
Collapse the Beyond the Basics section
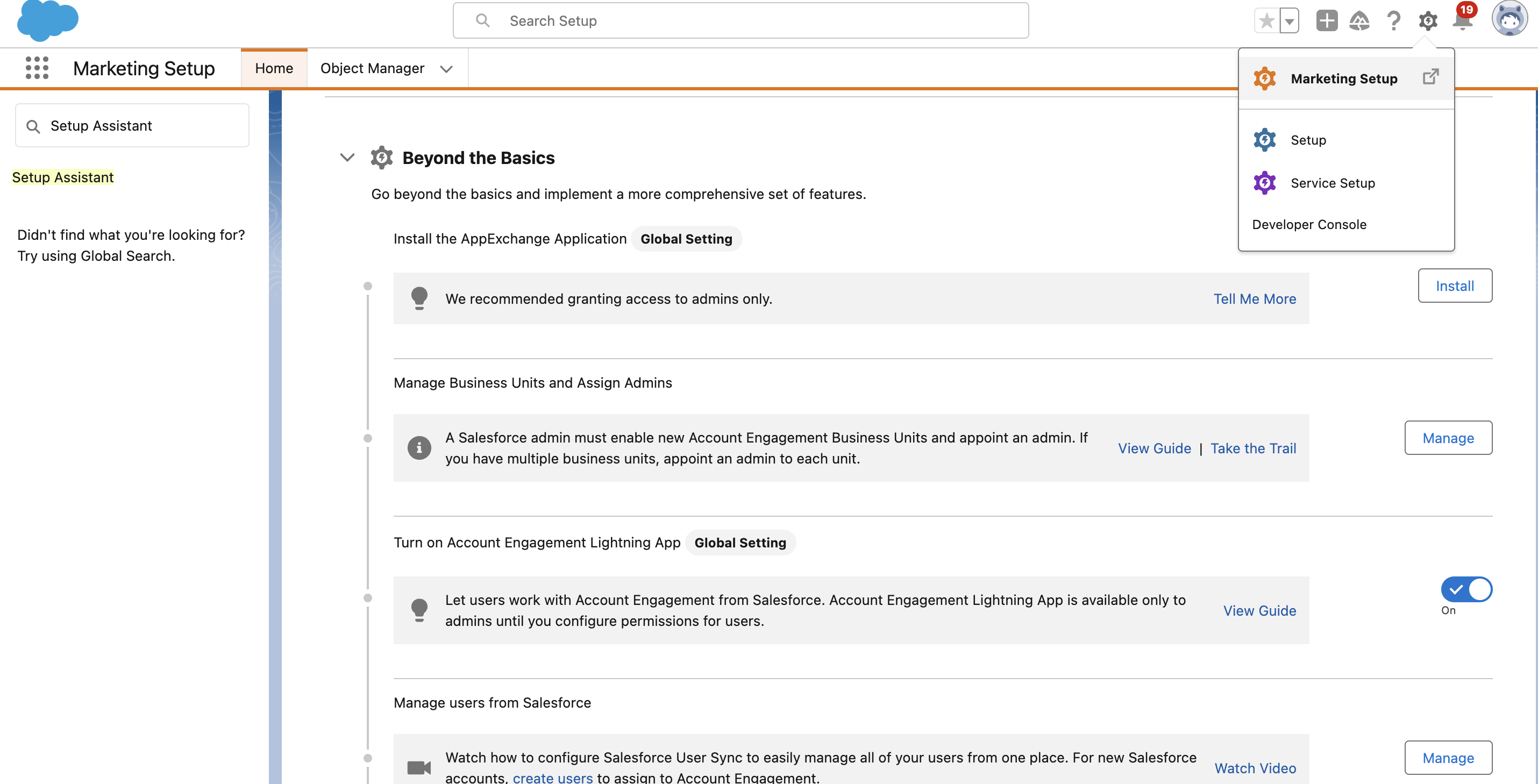[347, 158]
